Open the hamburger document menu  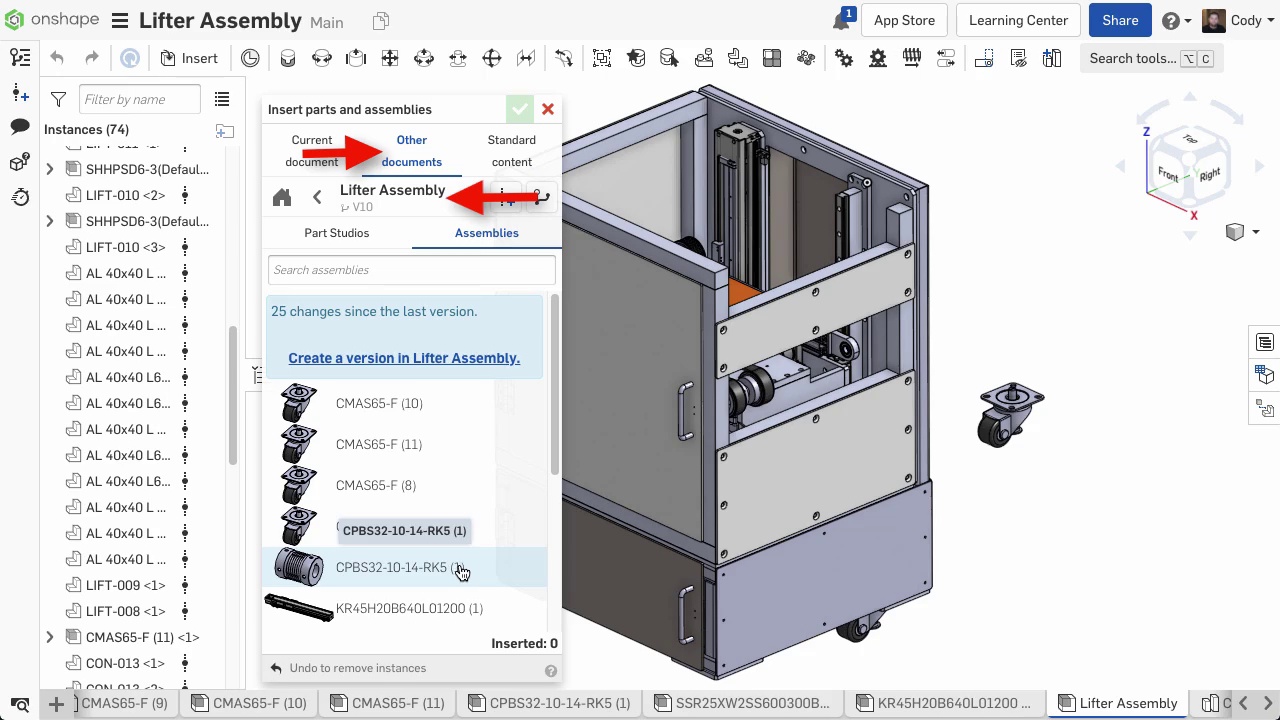click(x=119, y=21)
